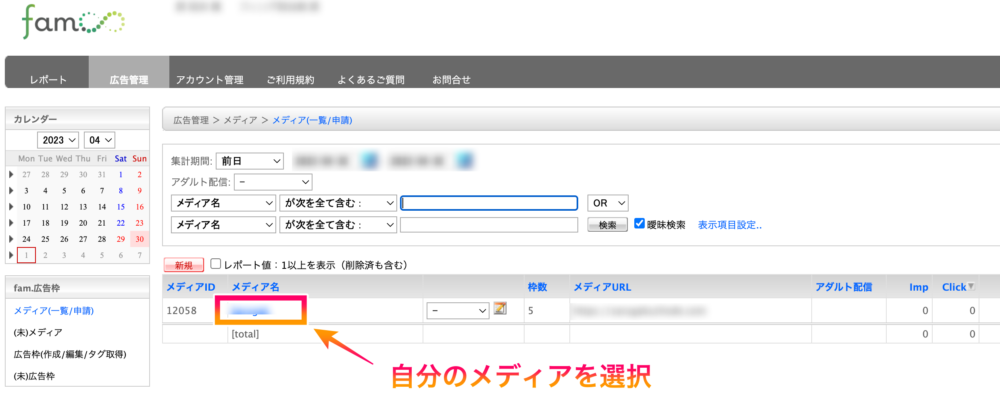
Task: Open (未)メディア in the sidebar
Action: pyautogui.click(x=38, y=332)
